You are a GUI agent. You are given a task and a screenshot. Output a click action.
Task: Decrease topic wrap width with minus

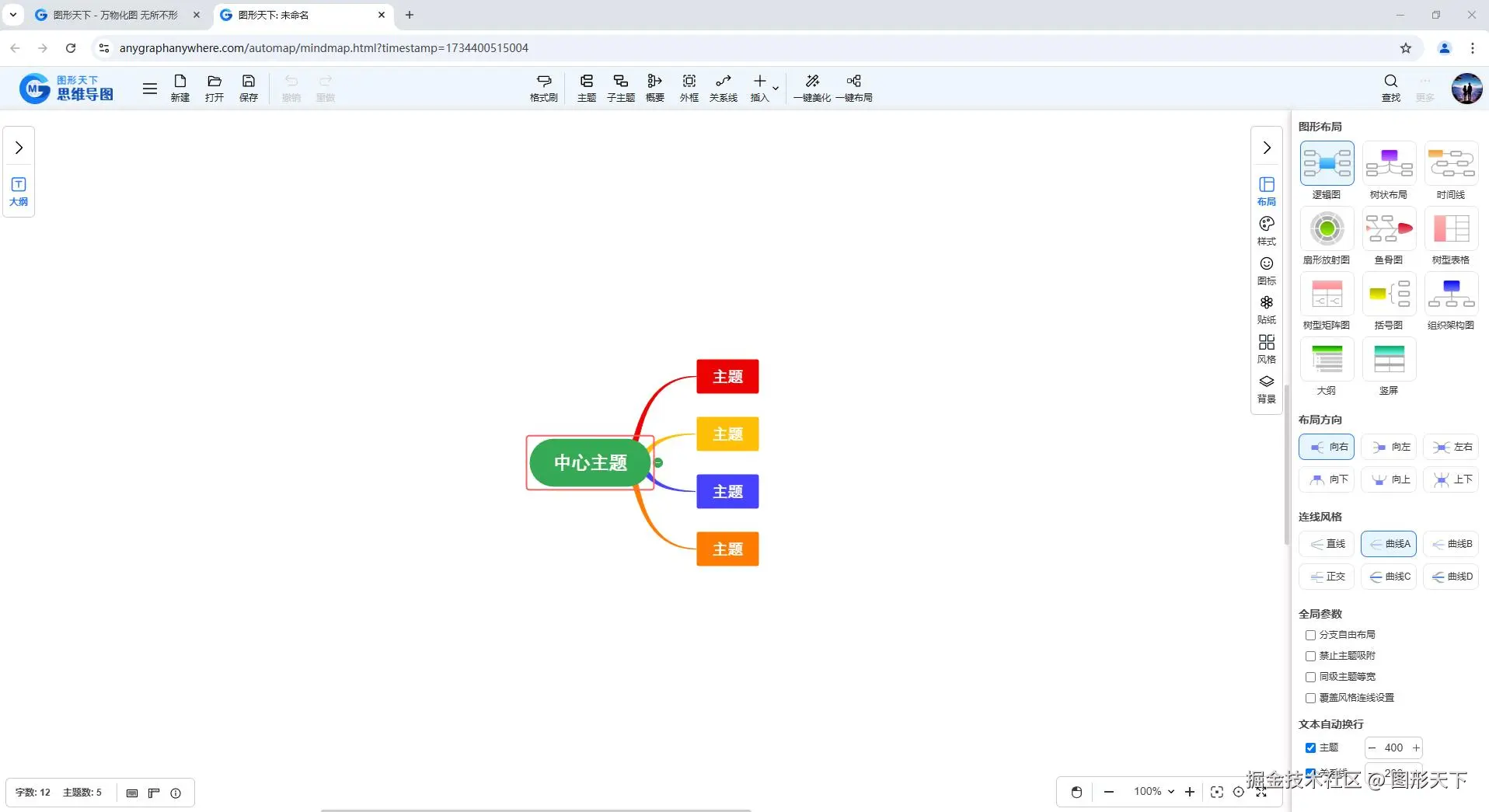[1372, 748]
